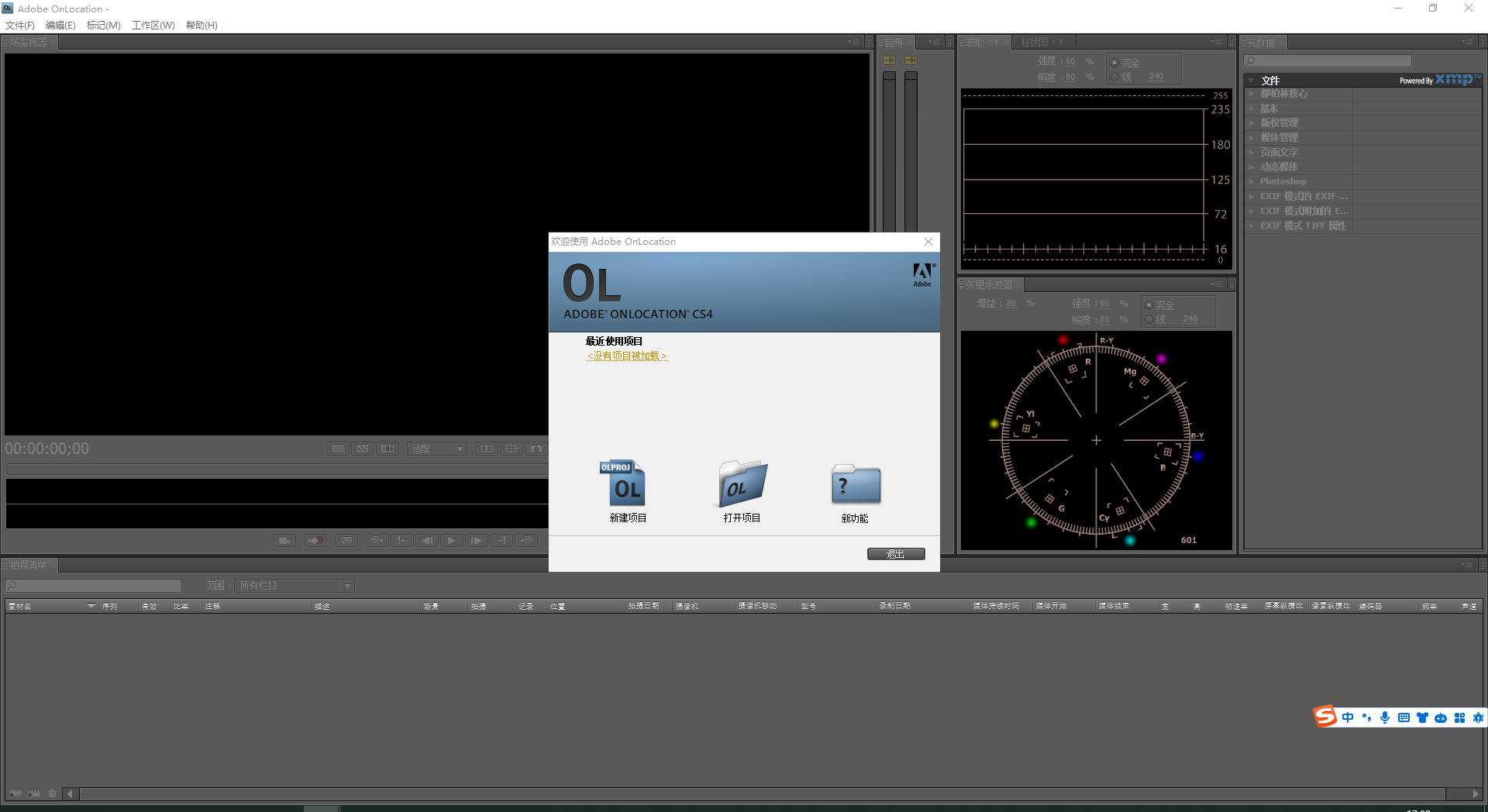Screen dimensions: 1488x812
Task: Open the metadata panel flyout menu icon
Action: click(x=1468, y=43)
